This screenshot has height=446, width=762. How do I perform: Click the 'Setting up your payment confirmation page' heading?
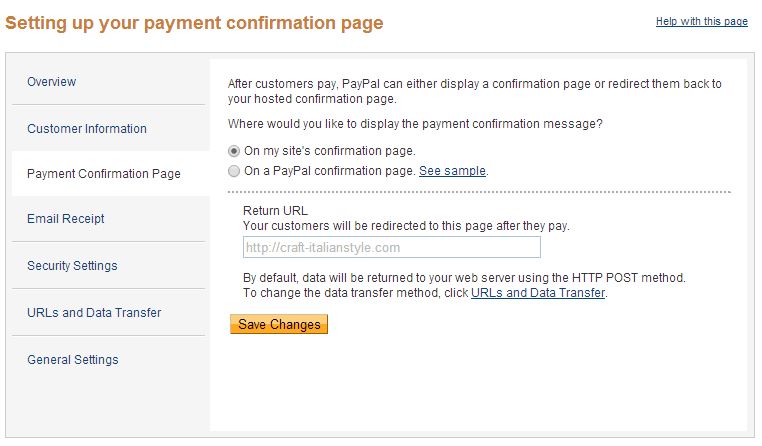pos(194,23)
